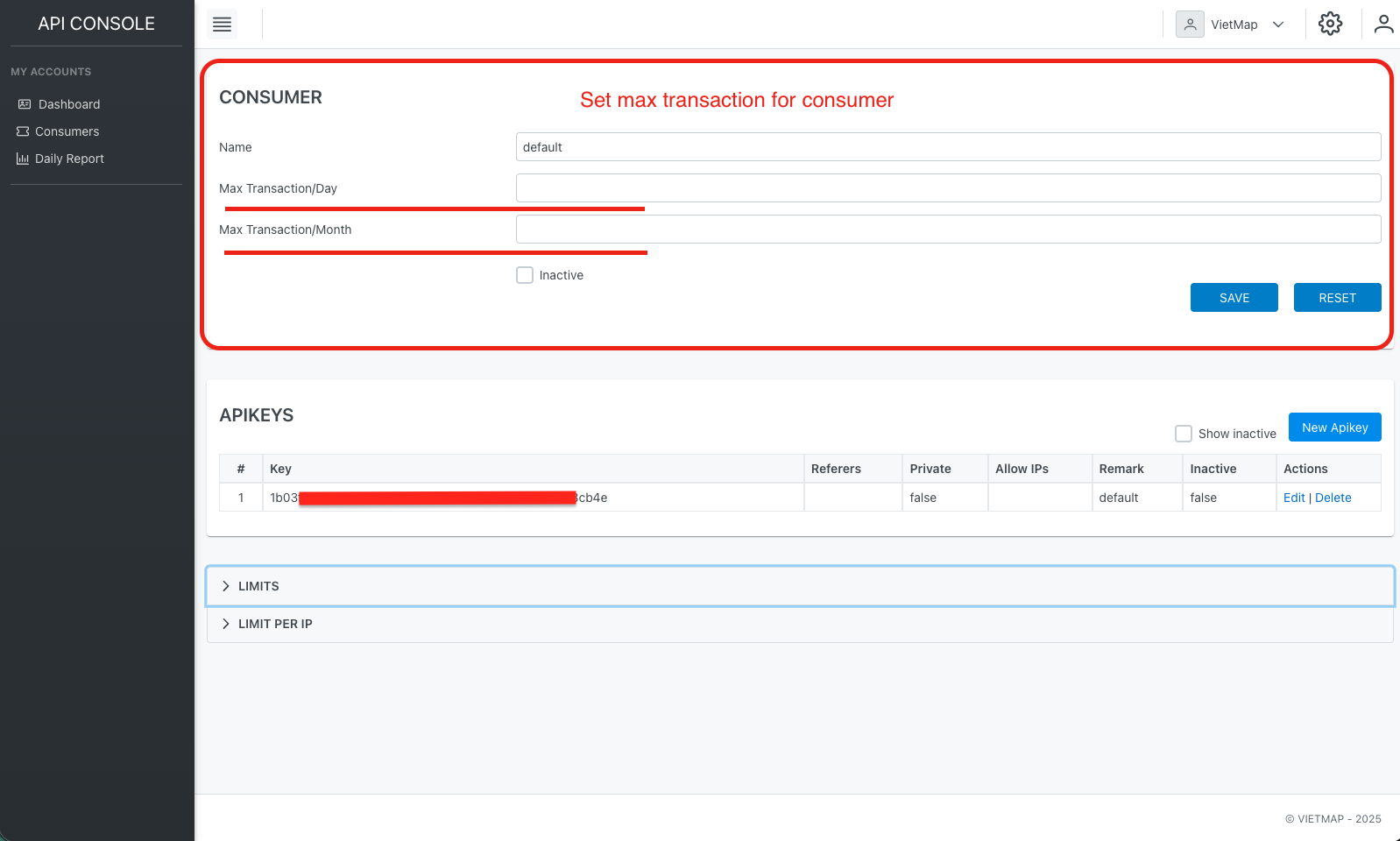Click the VietMap account avatar

coord(1190,25)
